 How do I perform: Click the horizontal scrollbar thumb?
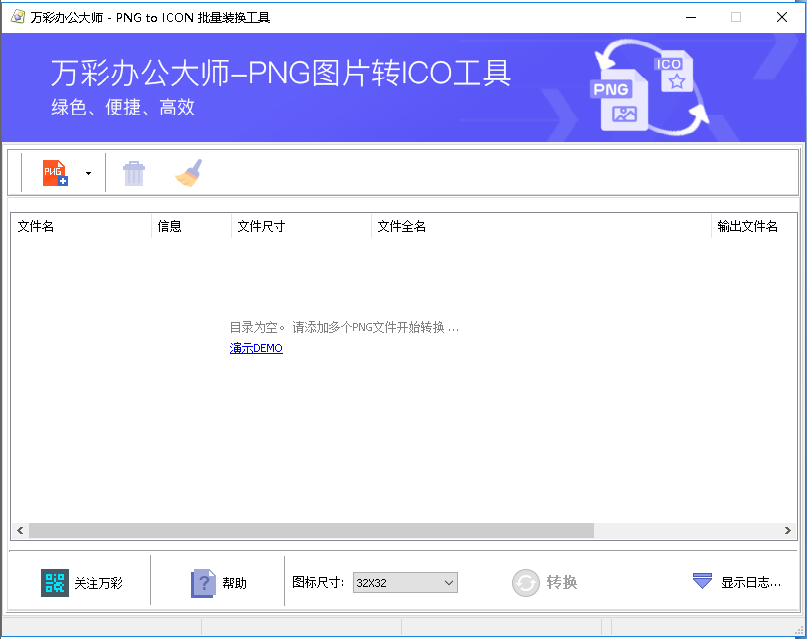[310, 530]
